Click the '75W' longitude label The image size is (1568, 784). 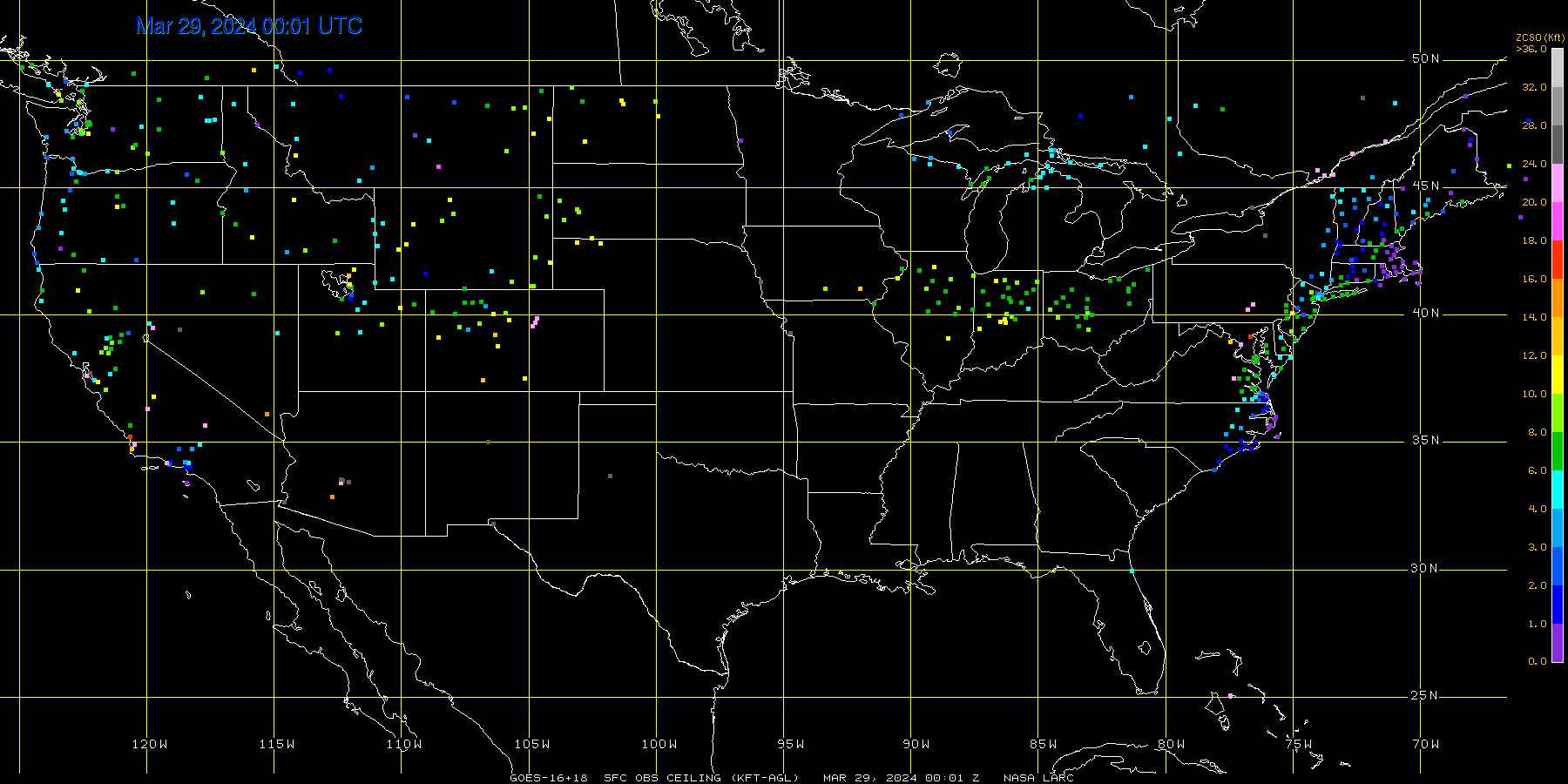pyautogui.click(x=1298, y=744)
